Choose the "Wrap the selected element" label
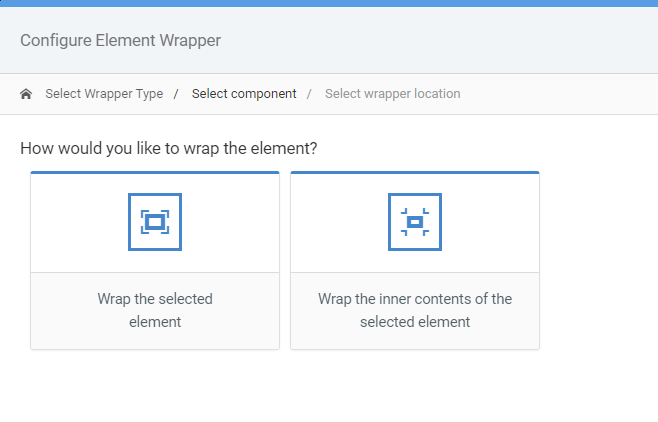 click(155, 310)
